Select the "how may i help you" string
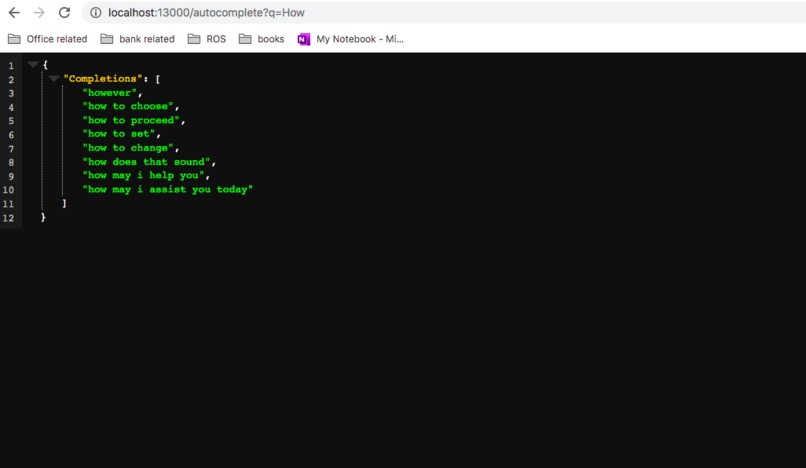 coord(143,175)
